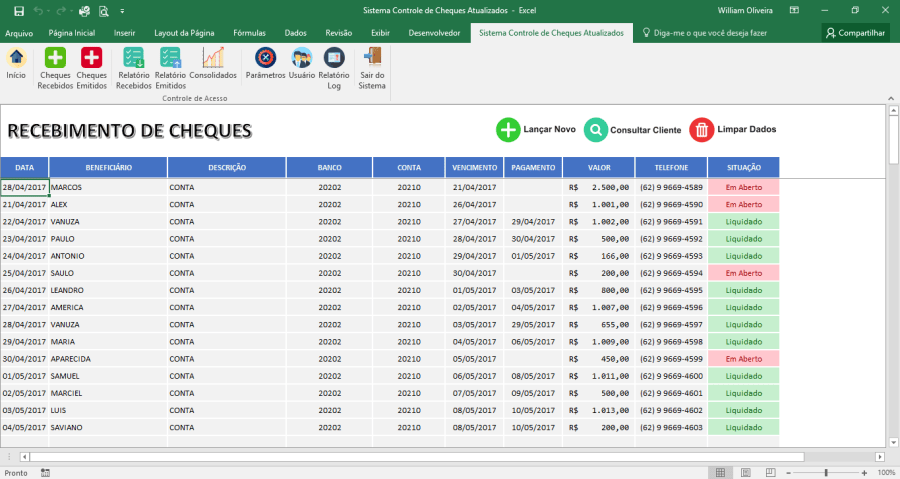Select phone cell (62) 9 9669-4599
The height and width of the screenshot is (479, 900).
click(x=672, y=359)
